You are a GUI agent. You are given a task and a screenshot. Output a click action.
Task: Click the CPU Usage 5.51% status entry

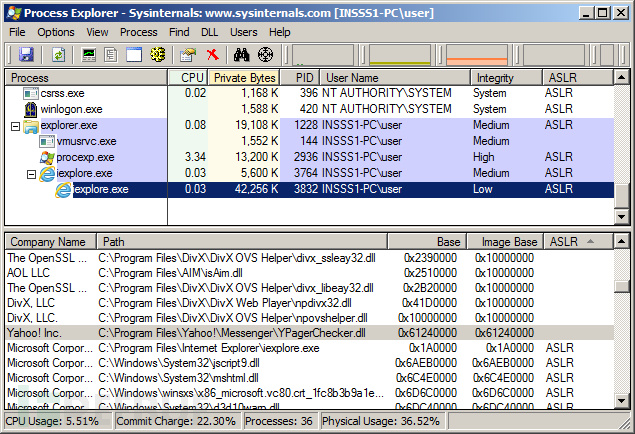click(x=58, y=421)
